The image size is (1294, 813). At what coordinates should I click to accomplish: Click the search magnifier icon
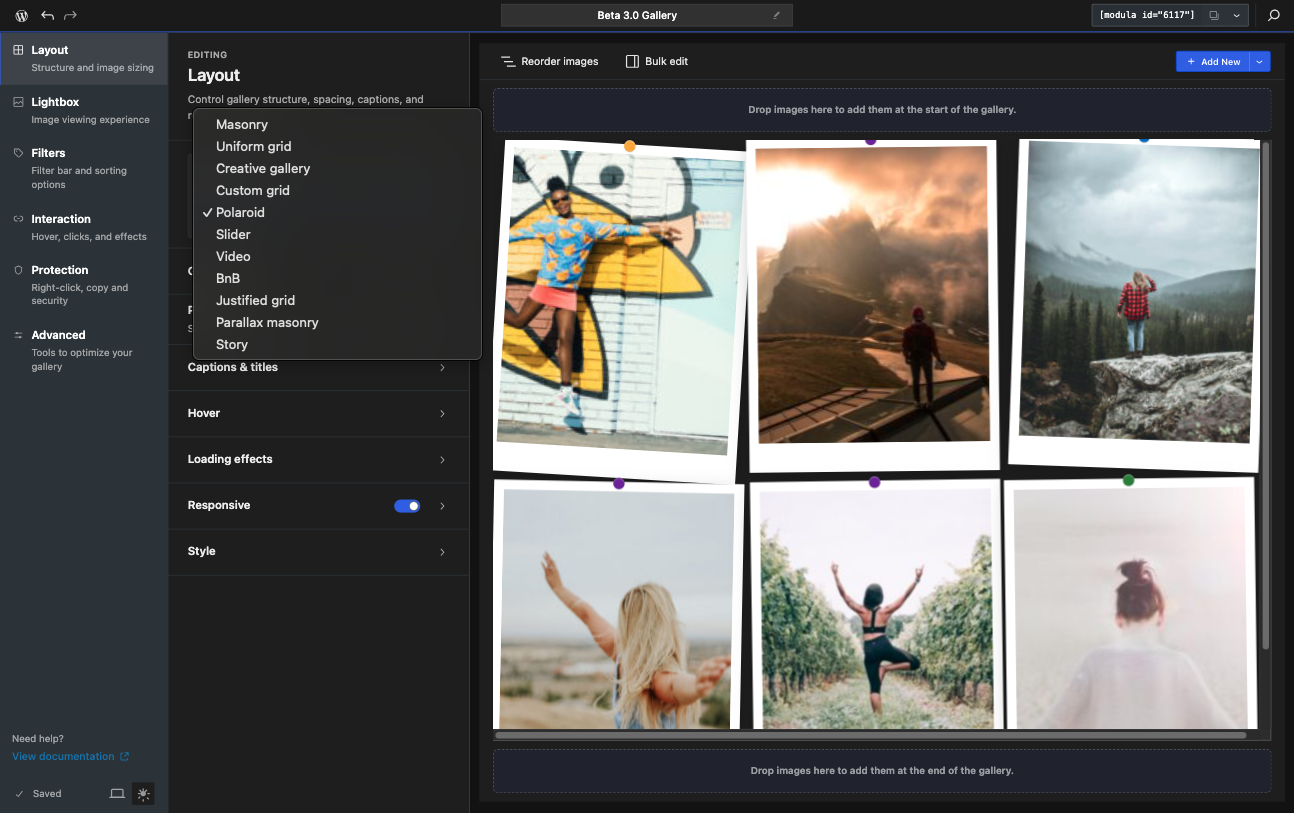click(1274, 16)
